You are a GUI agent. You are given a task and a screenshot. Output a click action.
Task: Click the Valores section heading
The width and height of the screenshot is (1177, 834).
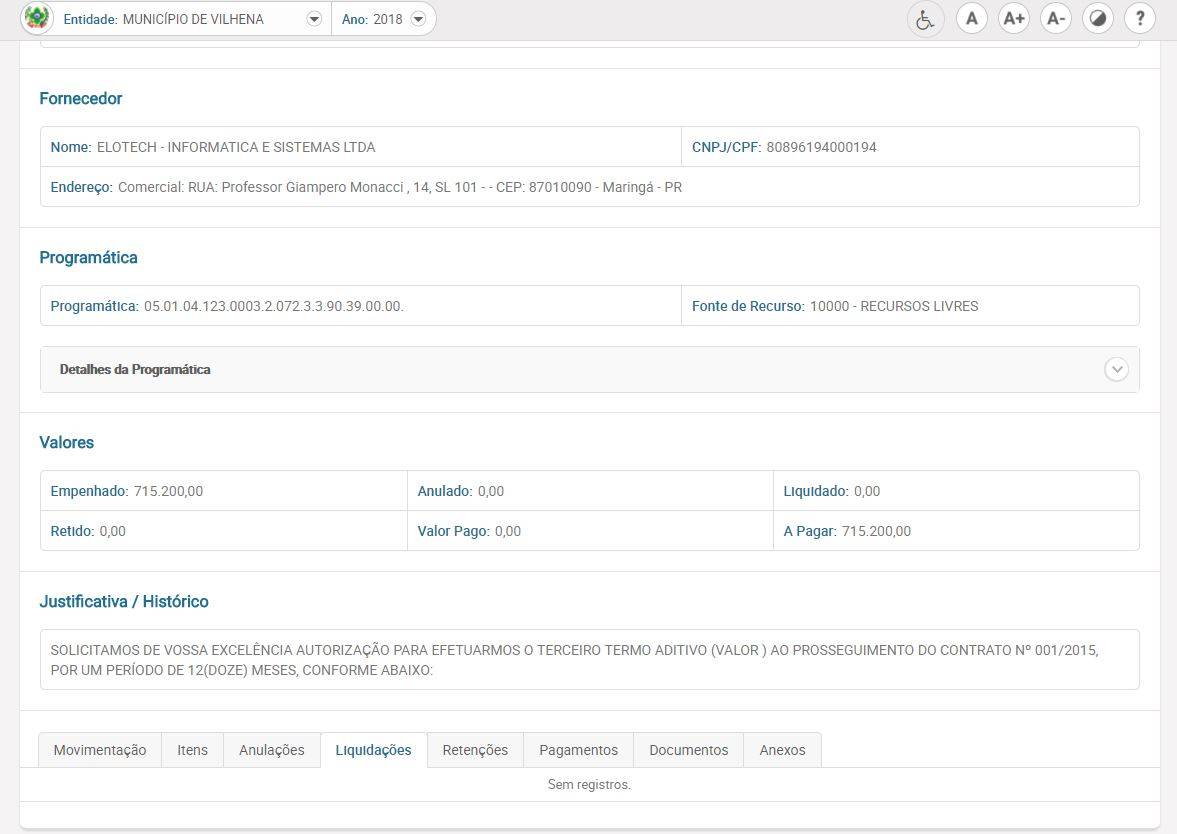(67, 442)
